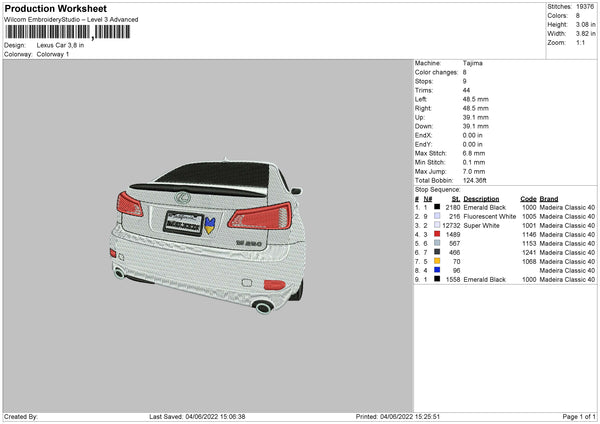Click the 'St.' column header
The height and width of the screenshot is (424, 600).
[456, 199]
